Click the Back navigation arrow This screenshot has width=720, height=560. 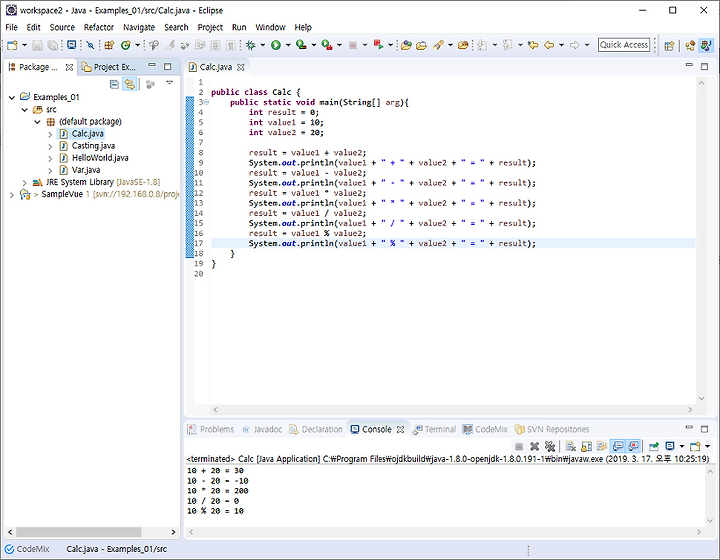coord(549,45)
